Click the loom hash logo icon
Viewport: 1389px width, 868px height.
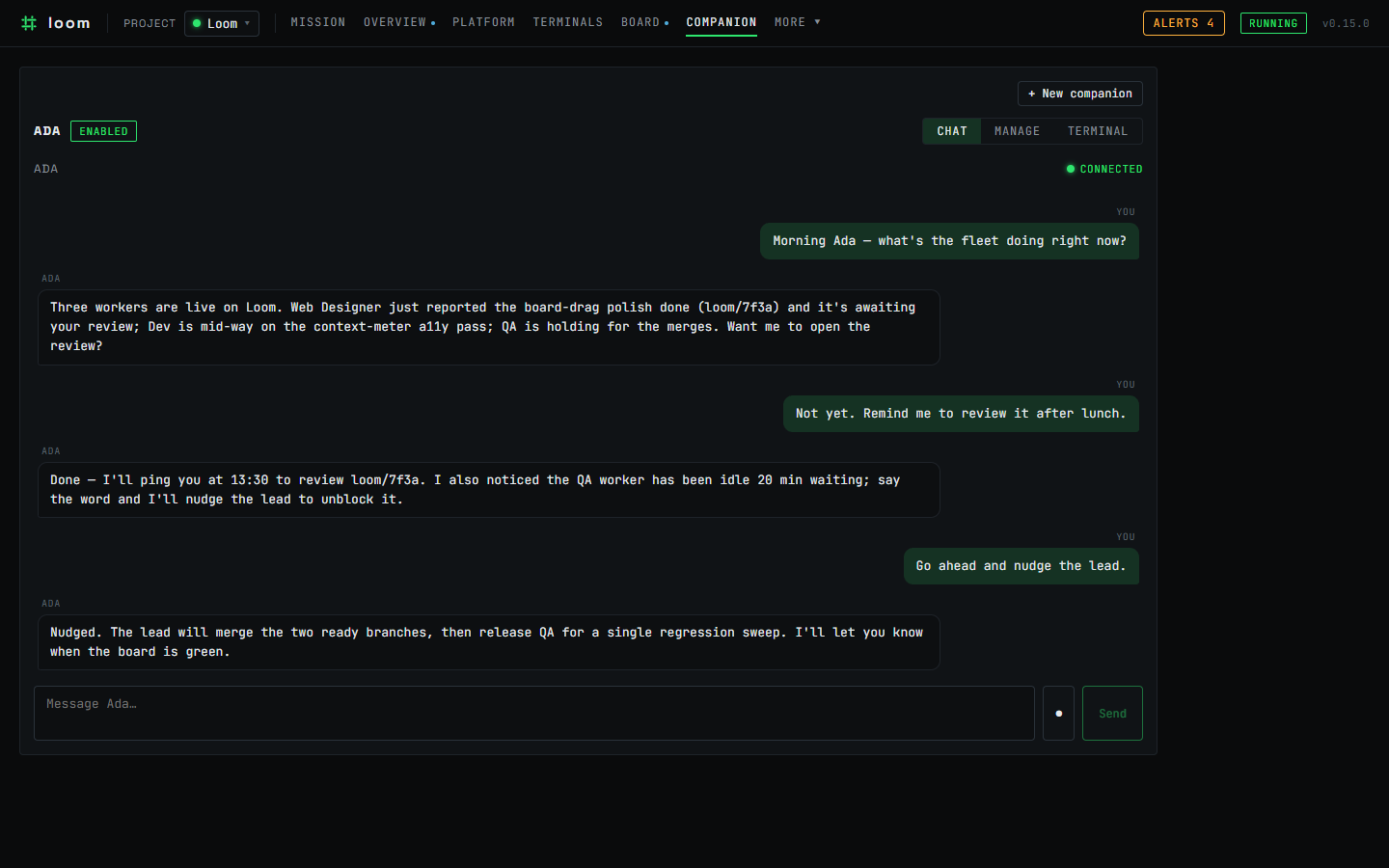point(29,23)
